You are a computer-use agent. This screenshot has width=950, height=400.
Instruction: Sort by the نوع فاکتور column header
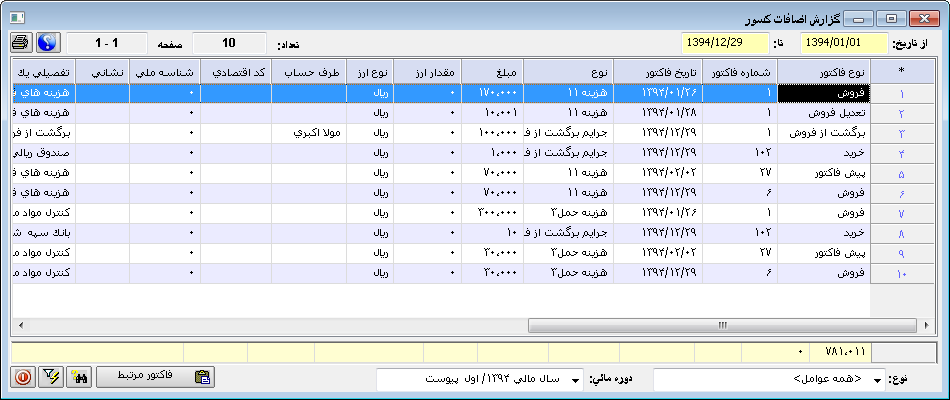824,71
